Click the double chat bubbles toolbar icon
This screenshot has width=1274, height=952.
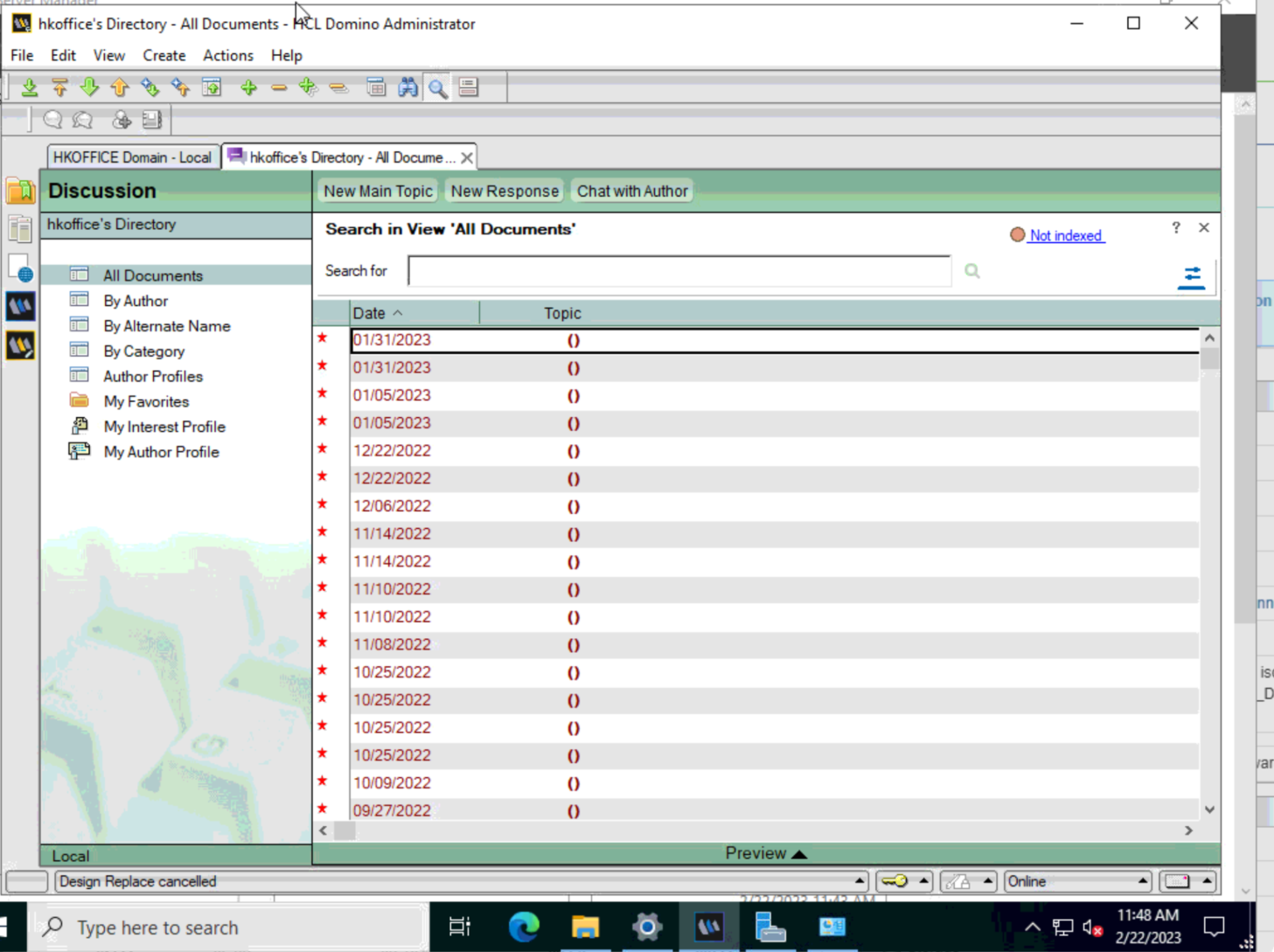click(83, 120)
